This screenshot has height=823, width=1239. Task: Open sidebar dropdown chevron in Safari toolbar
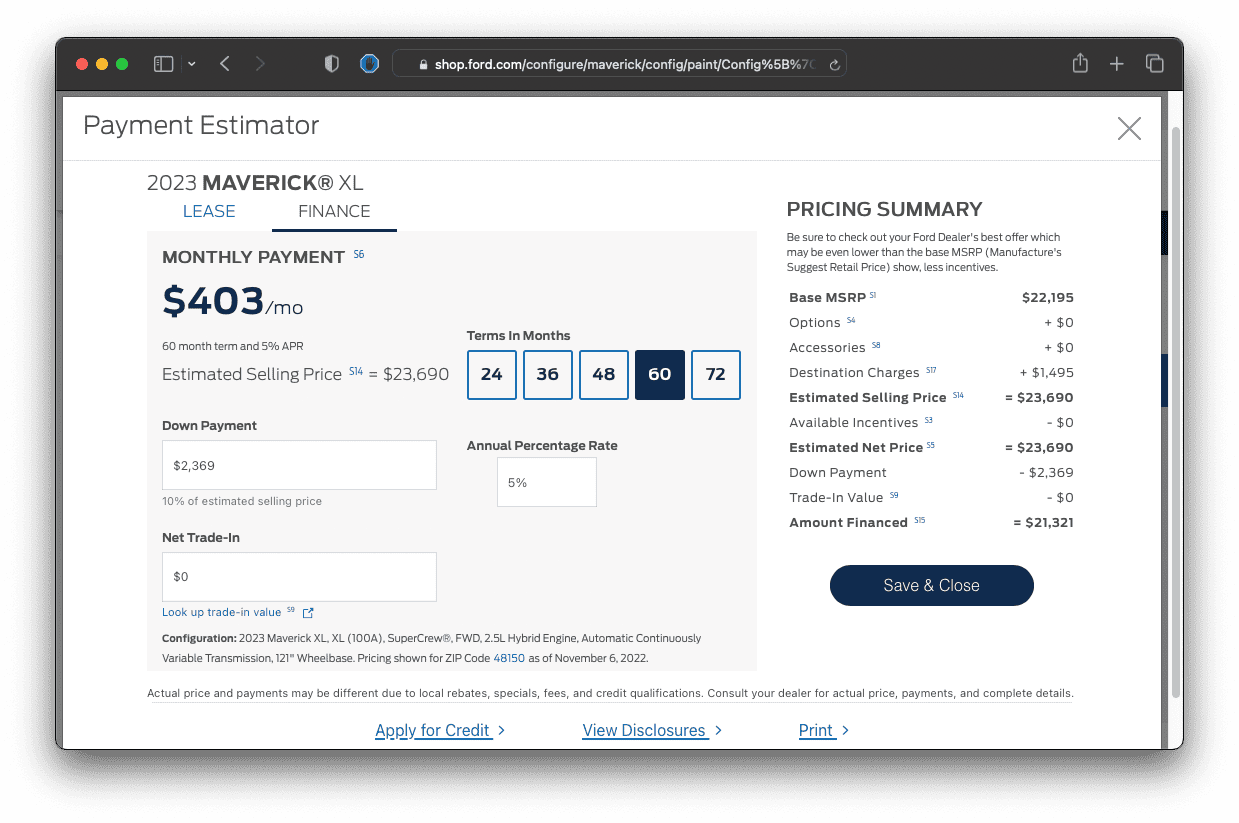pos(192,64)
